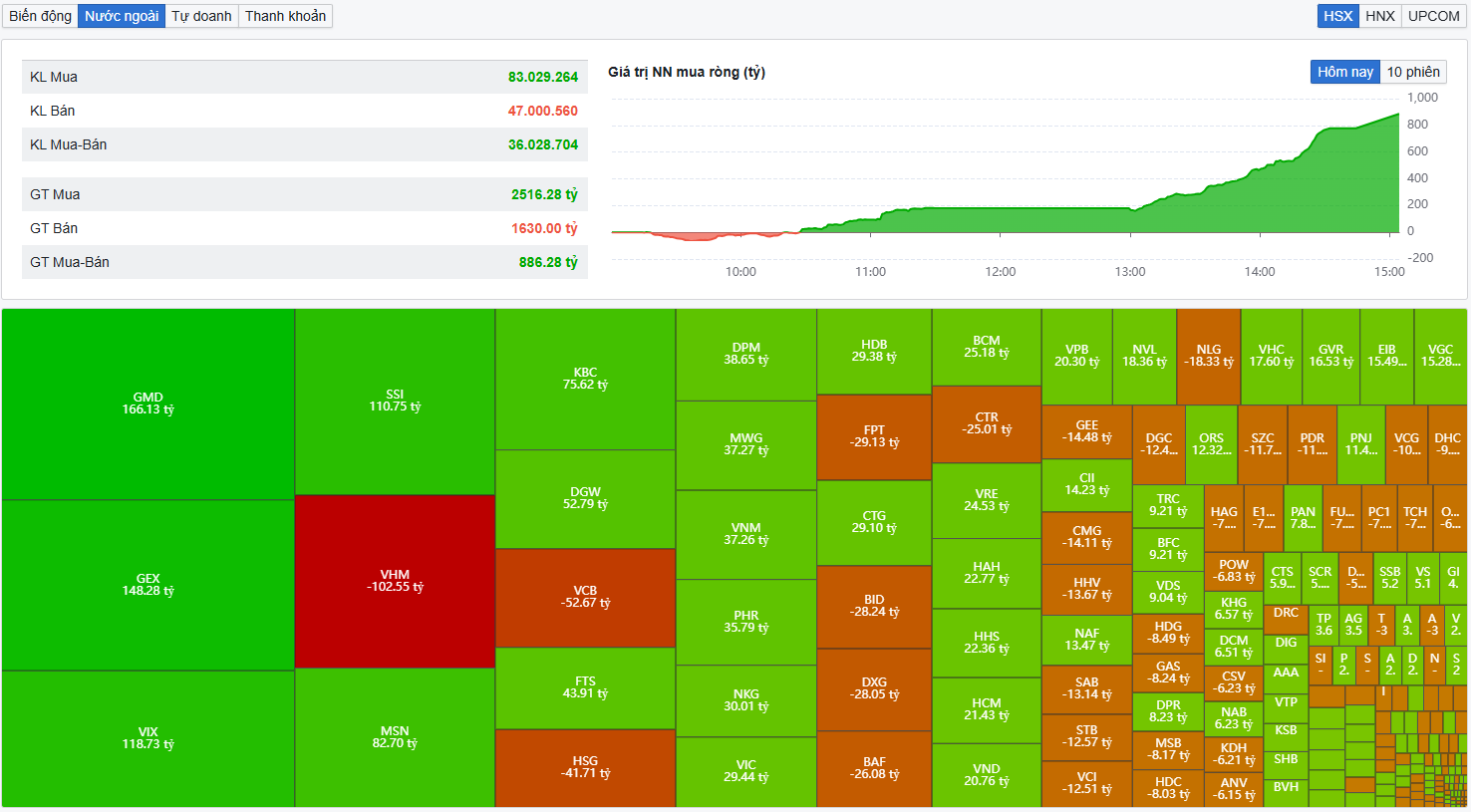
Task: Select the CMG -14.11 tỷ block
Action: click(x=1086, y=537)
